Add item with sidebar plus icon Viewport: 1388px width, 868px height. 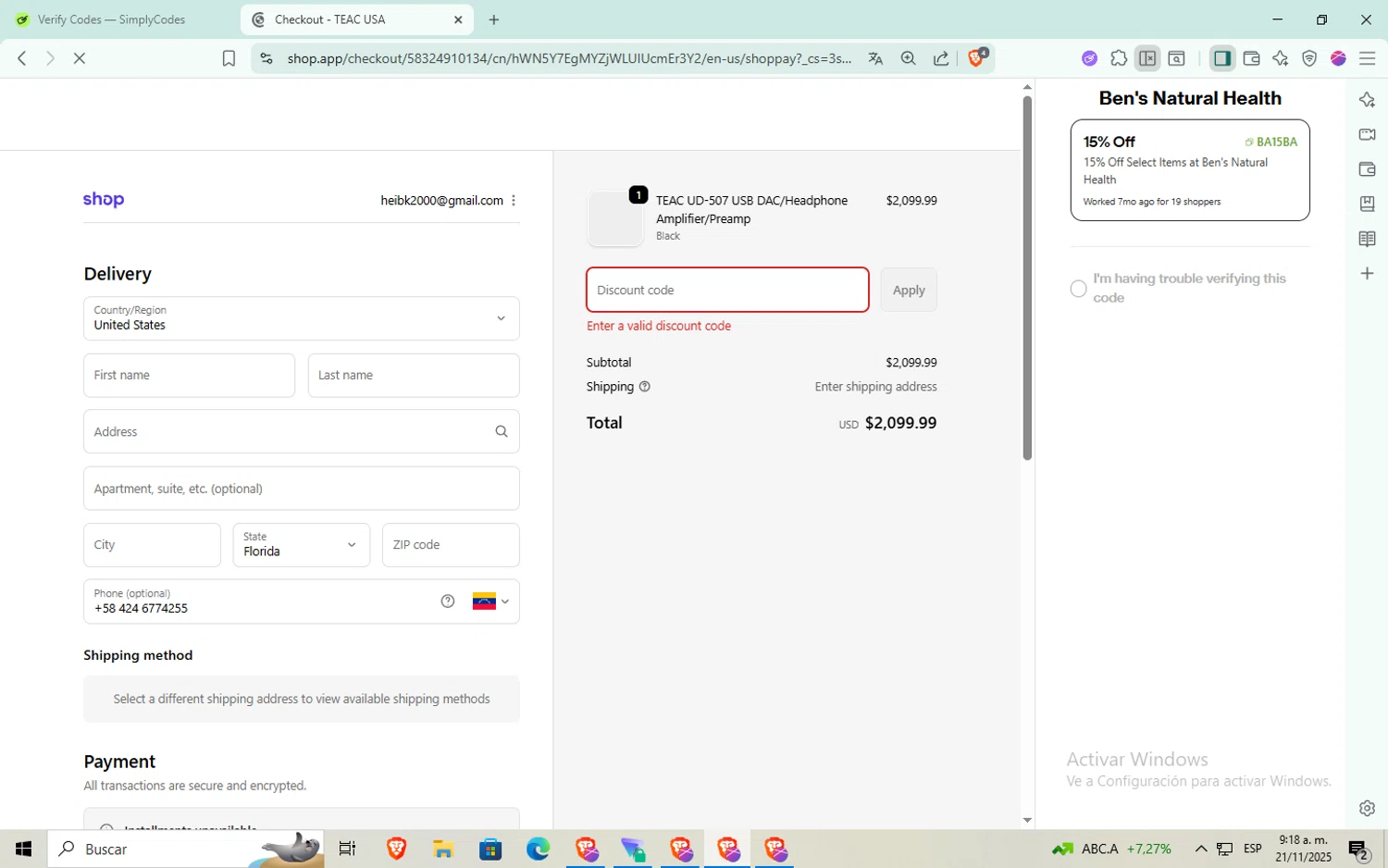click(1367, 274)
